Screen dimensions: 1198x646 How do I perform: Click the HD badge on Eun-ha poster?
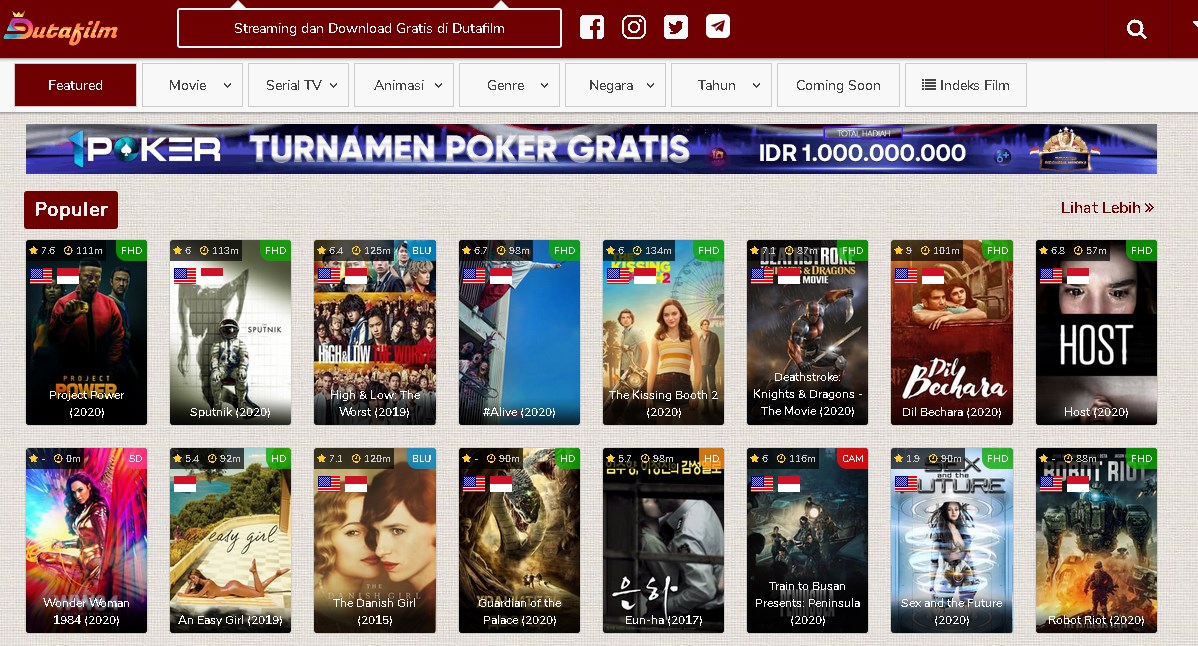tap(711, 459)
